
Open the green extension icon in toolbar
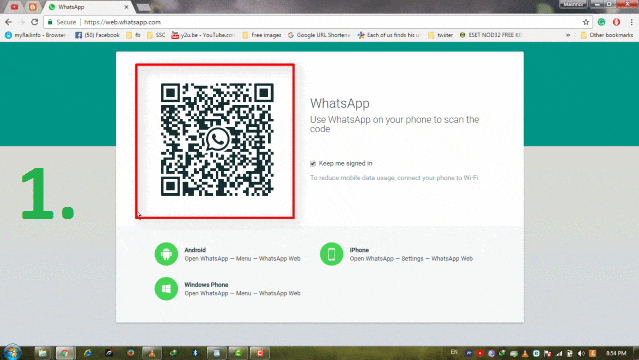pos(602,22)
